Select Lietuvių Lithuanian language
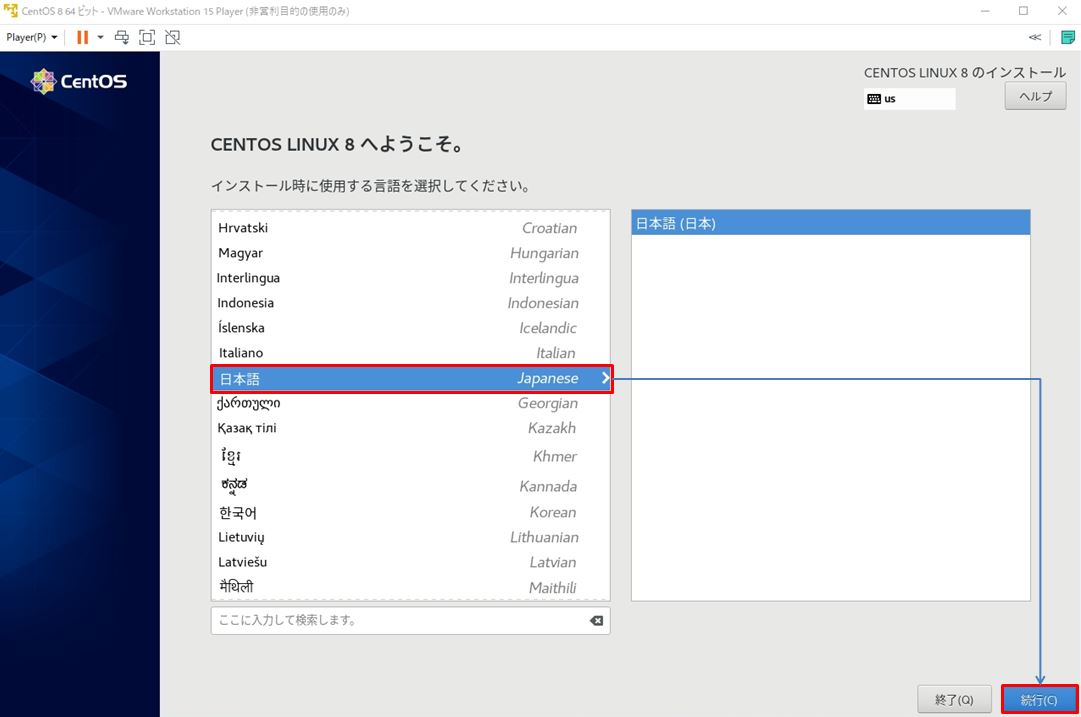The image size is (1081, 717). pyautogui.click(x=410, y=537)
